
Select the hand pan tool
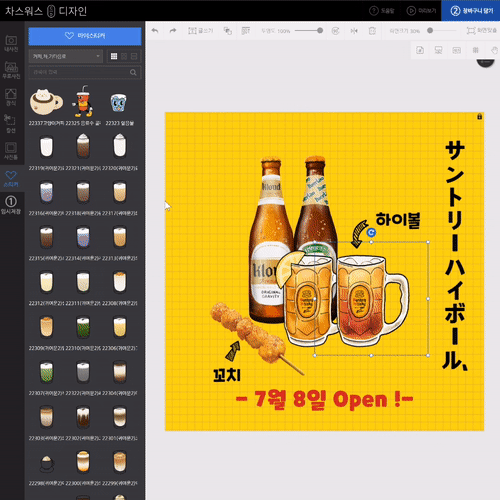click(494, 50)
